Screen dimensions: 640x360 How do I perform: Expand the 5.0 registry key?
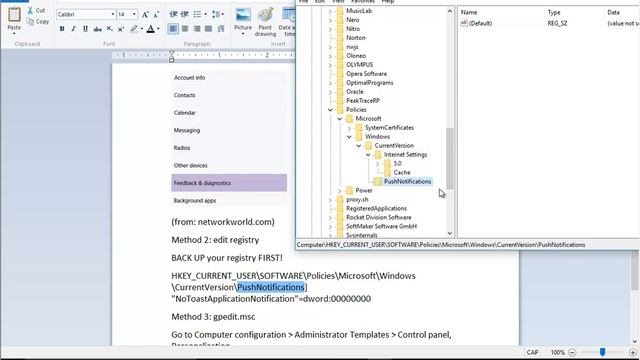coord(378,164)
